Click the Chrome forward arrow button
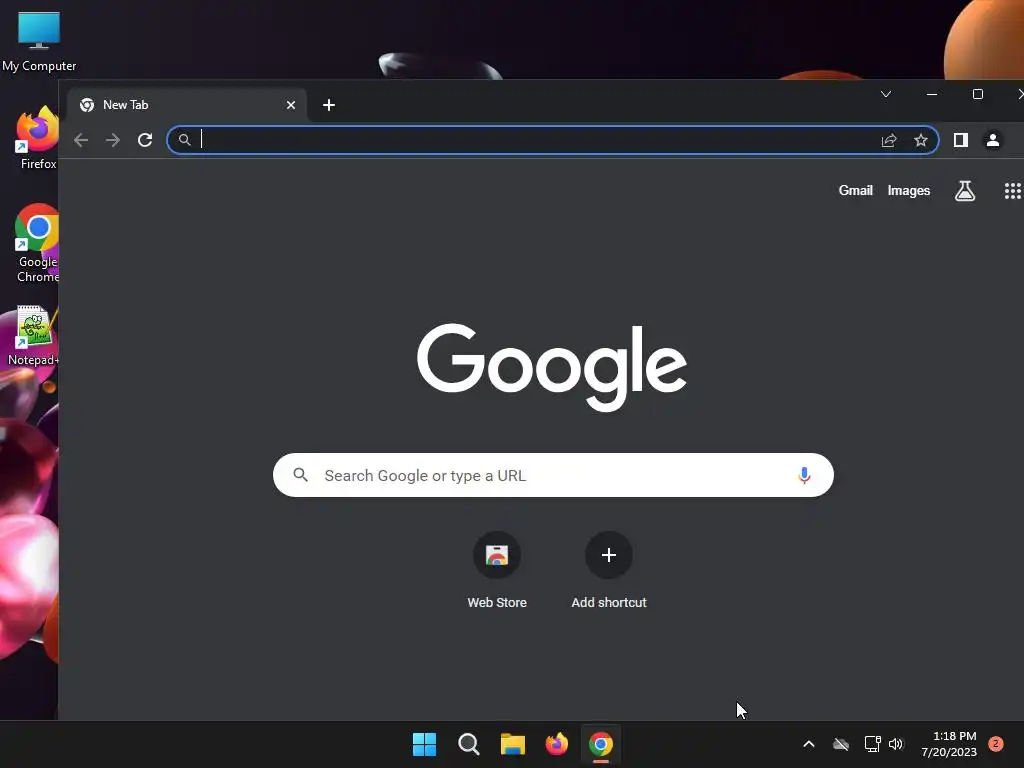Screen dimensions: 1024x768 tap(113, 140)
